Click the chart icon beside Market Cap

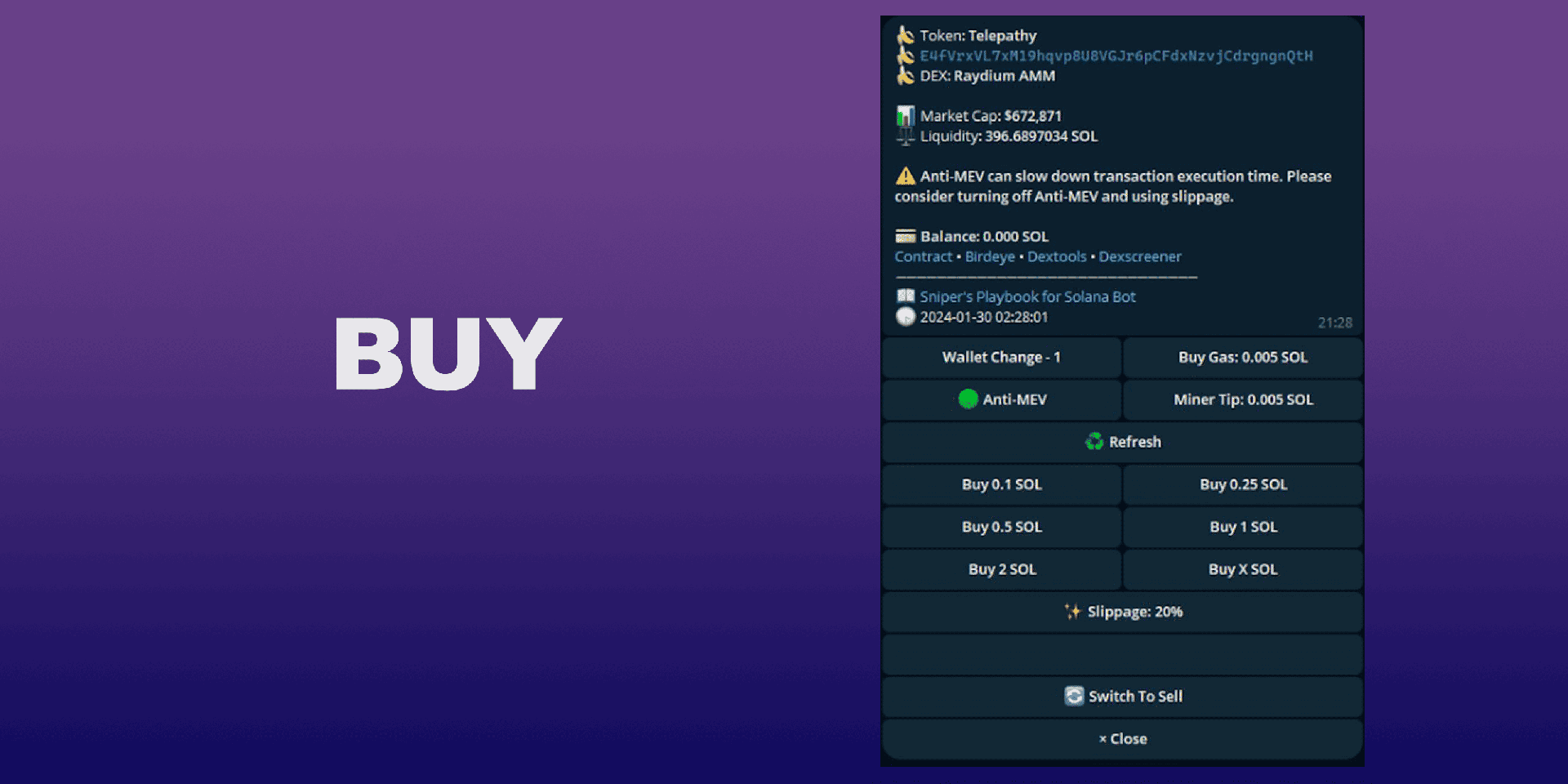(x=905, y=116)
